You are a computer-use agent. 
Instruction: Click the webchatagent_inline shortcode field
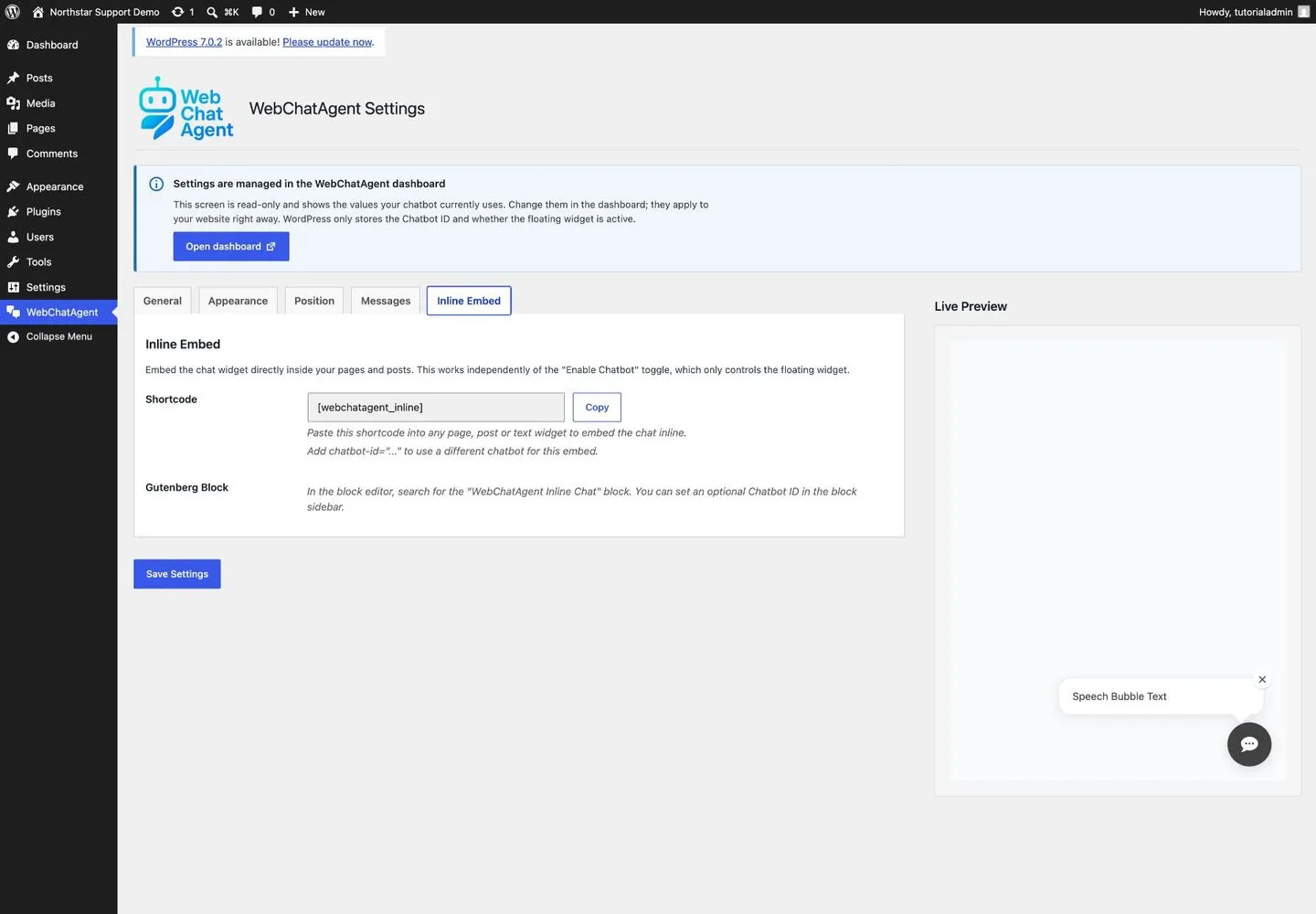click(x=436, y=408)
